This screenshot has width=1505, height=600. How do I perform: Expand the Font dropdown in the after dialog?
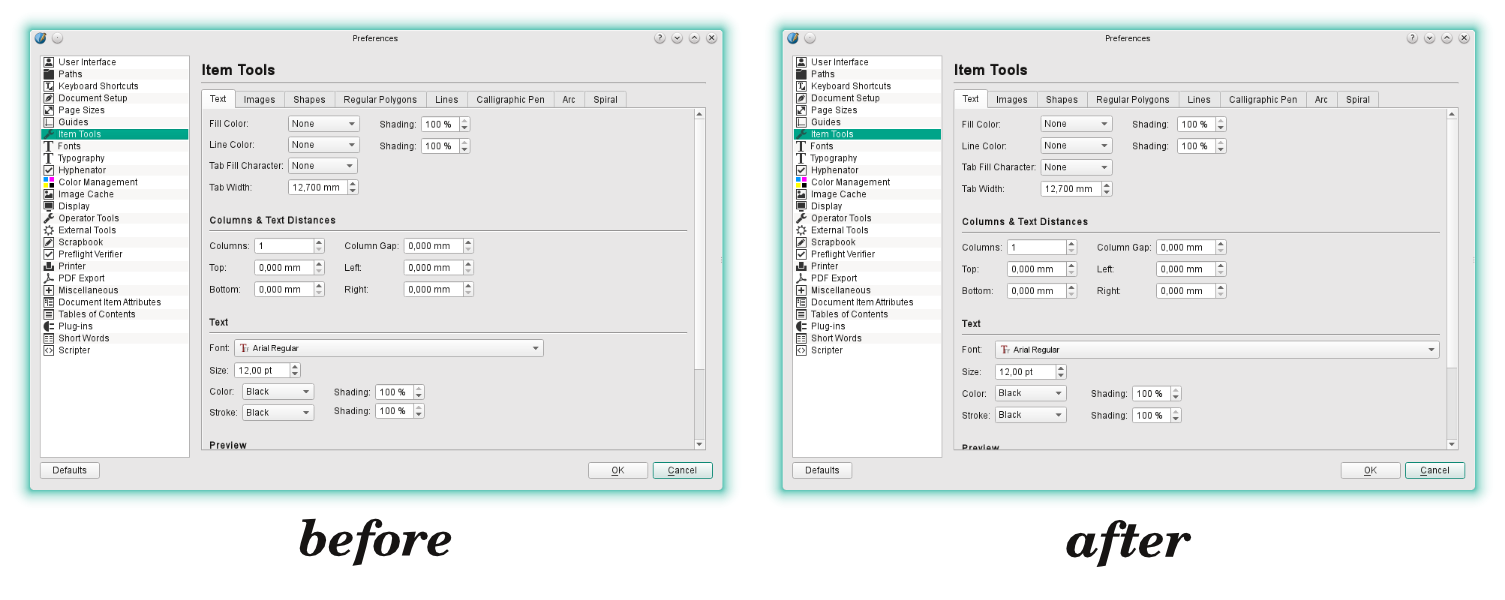click(x=1216, y=350)
